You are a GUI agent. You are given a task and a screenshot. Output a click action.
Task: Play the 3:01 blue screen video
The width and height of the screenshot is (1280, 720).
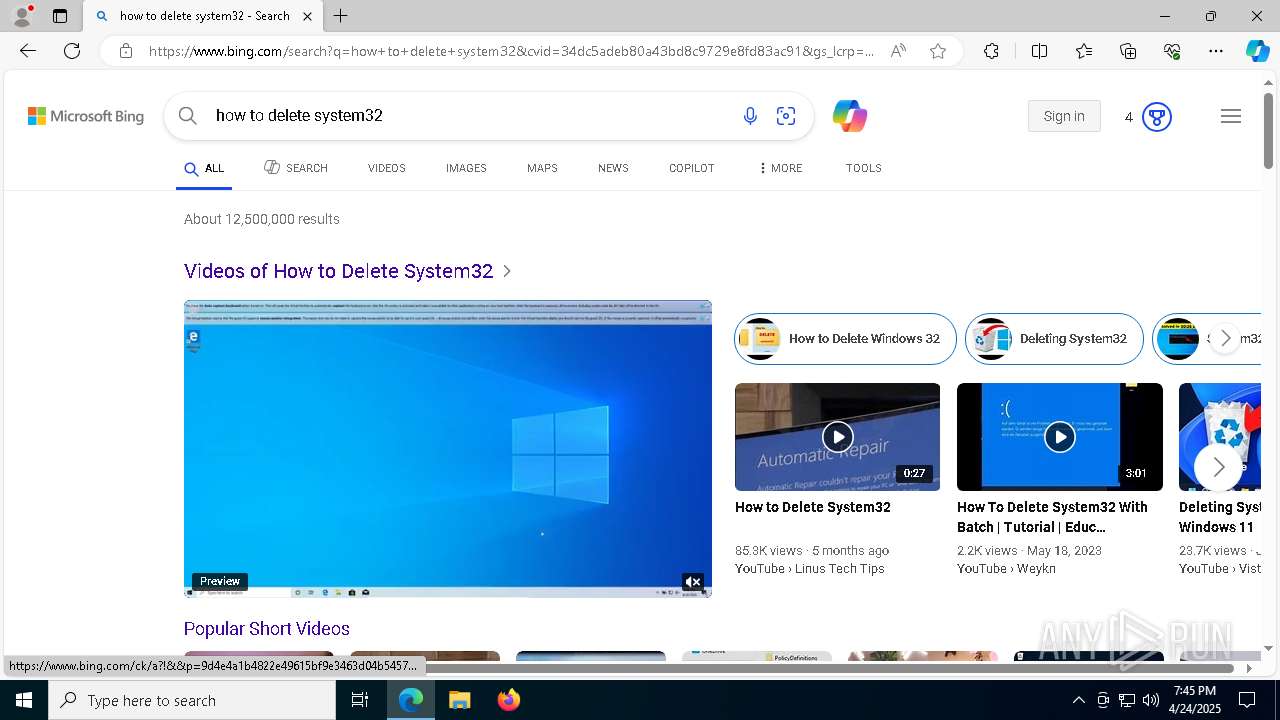[x=1060, y=437]
